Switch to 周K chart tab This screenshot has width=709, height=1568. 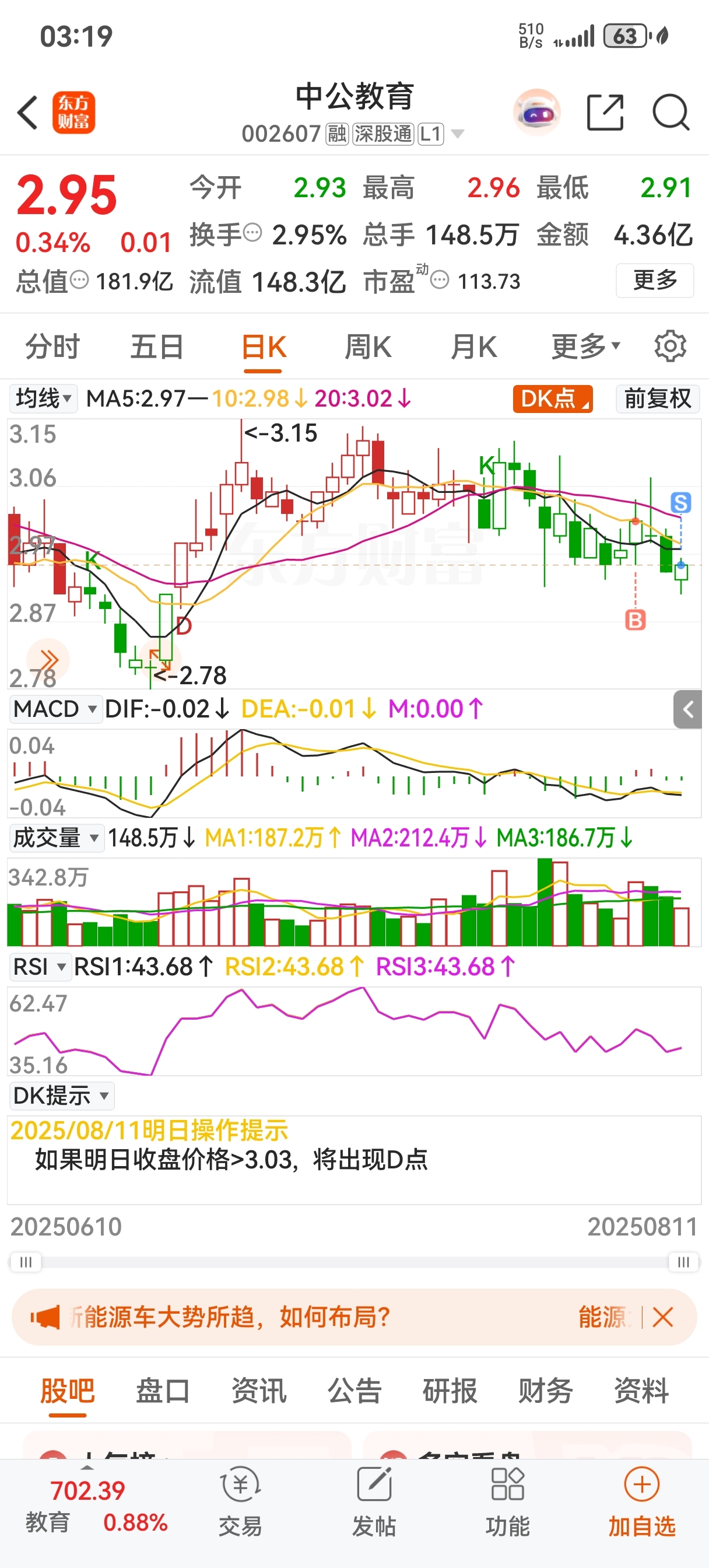(x=368, y=346)
